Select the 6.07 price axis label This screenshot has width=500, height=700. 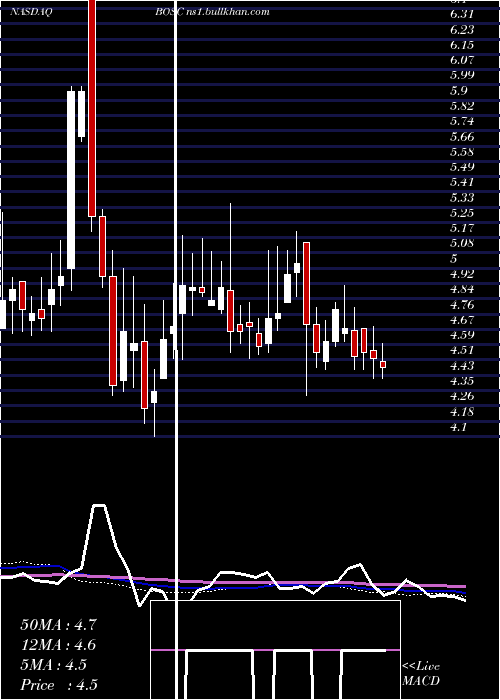(x=462, y=60)
